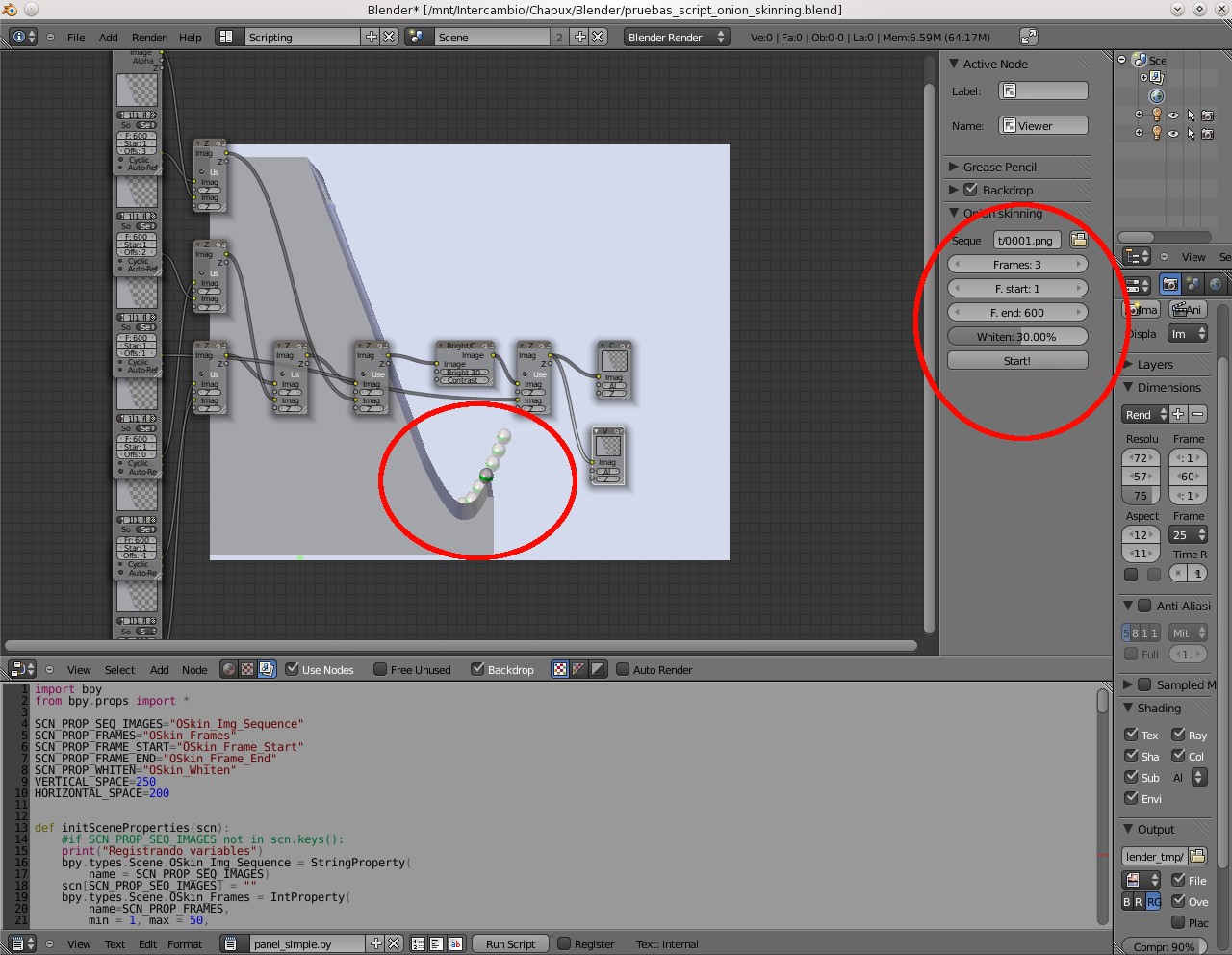This screenshot has width=1232, height=955.
Task: Toggle syntax highlighting icon in the text editor
Action: 455,943
